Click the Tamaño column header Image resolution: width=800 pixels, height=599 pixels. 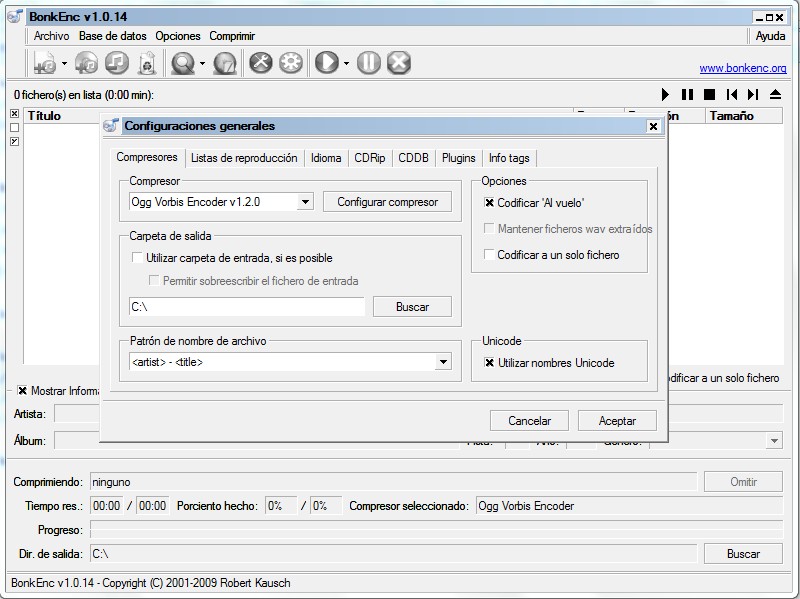(744, 116)
